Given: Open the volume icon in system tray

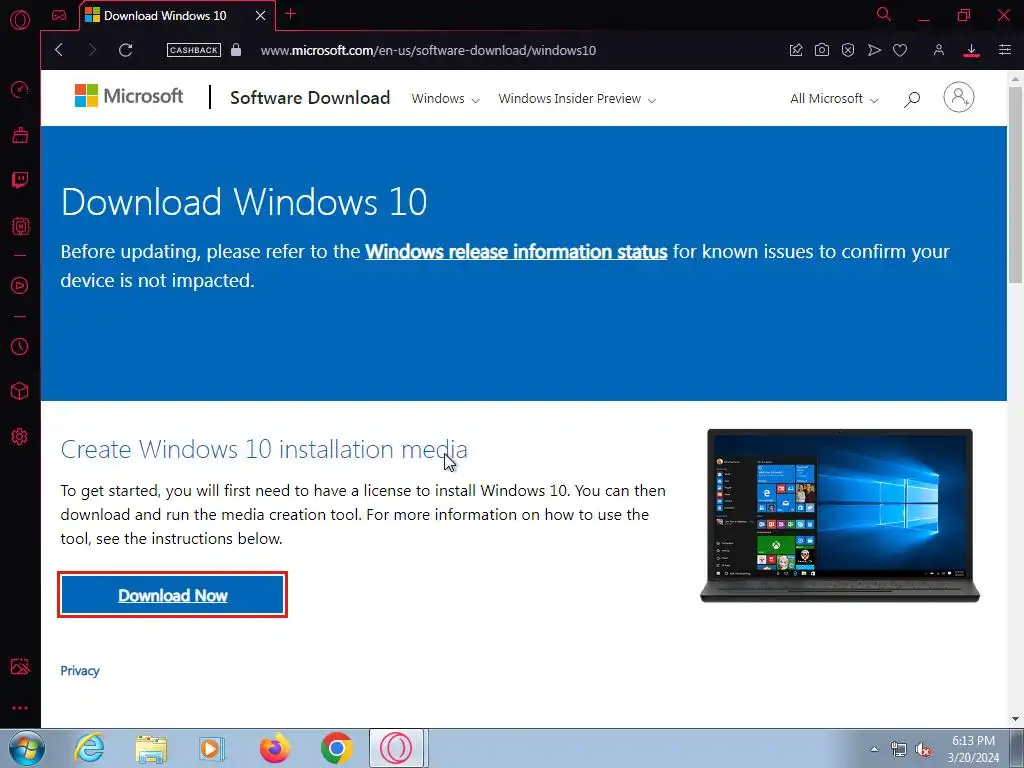Looking at the screenshot, I should click(923, 750).
